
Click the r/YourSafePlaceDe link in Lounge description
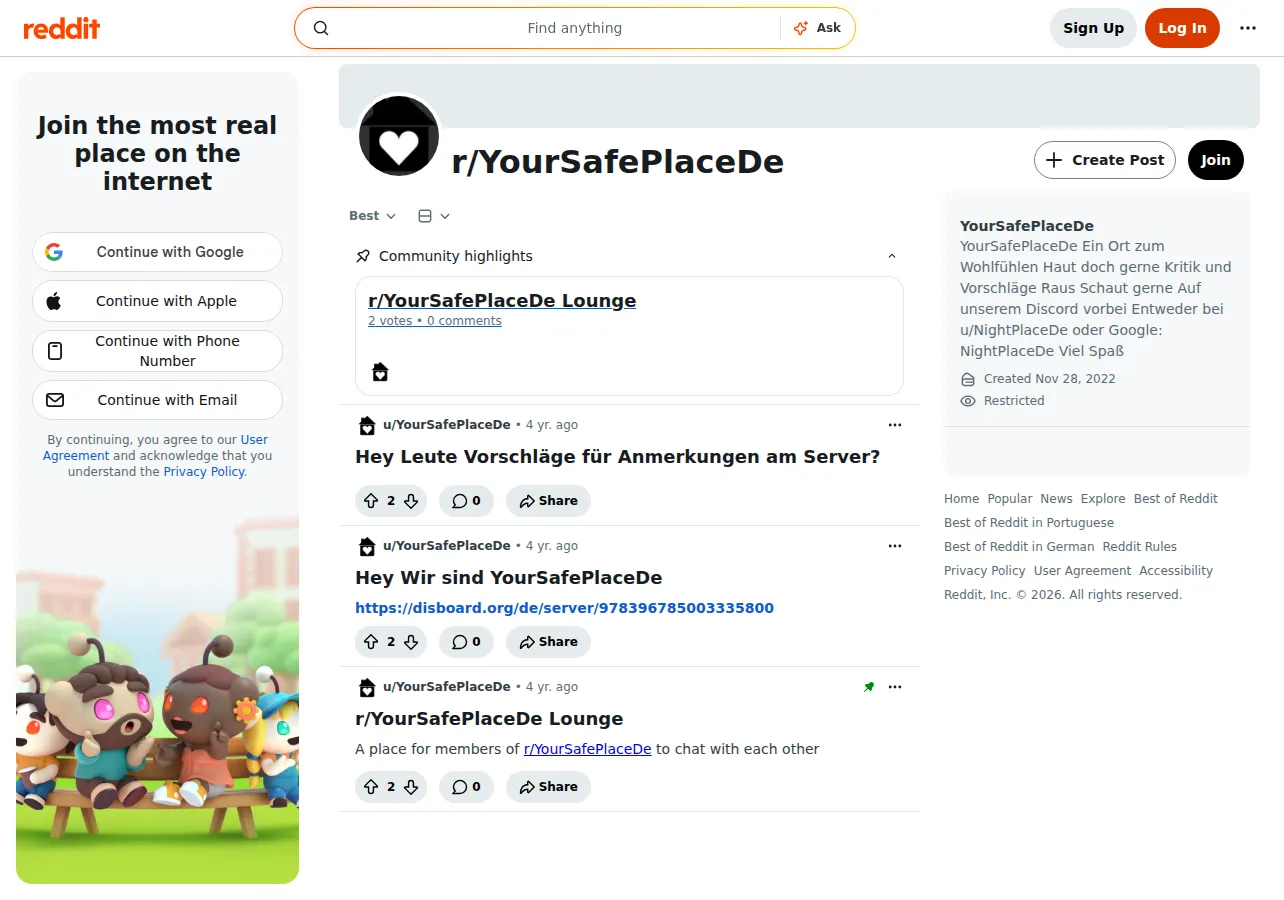coord(587,749)
